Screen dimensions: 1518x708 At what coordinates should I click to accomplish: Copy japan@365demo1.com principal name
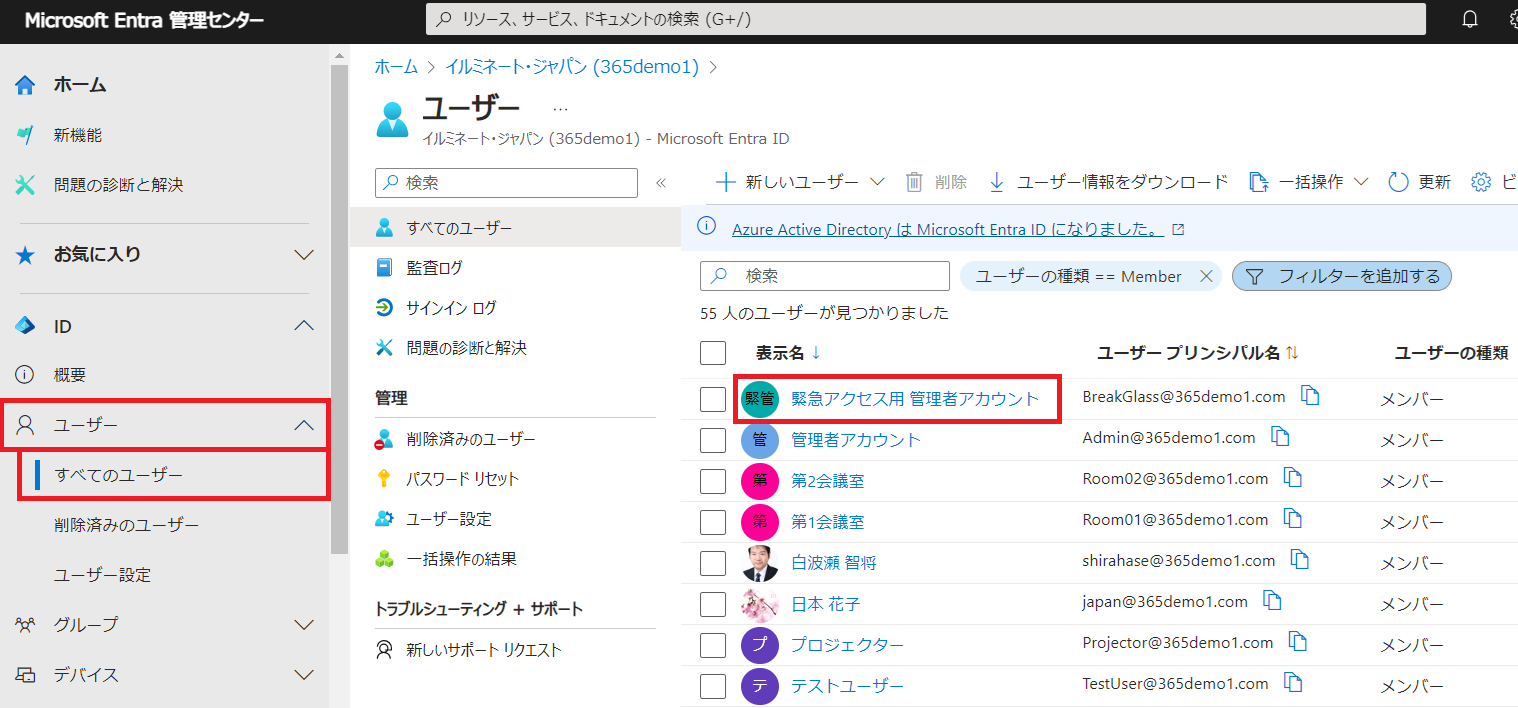(1272, 600)
